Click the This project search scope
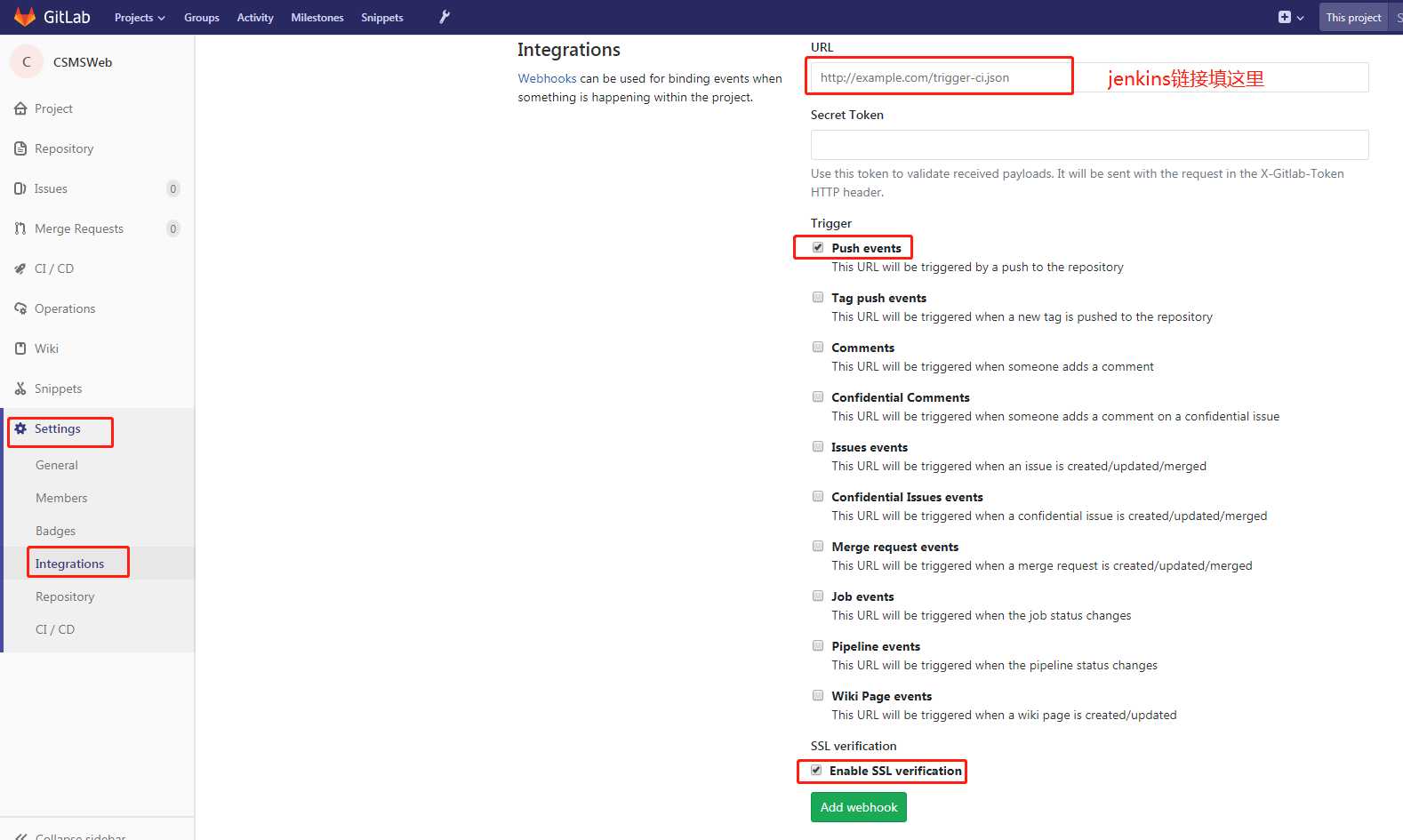1403x840 pixels. [1353, 18]
